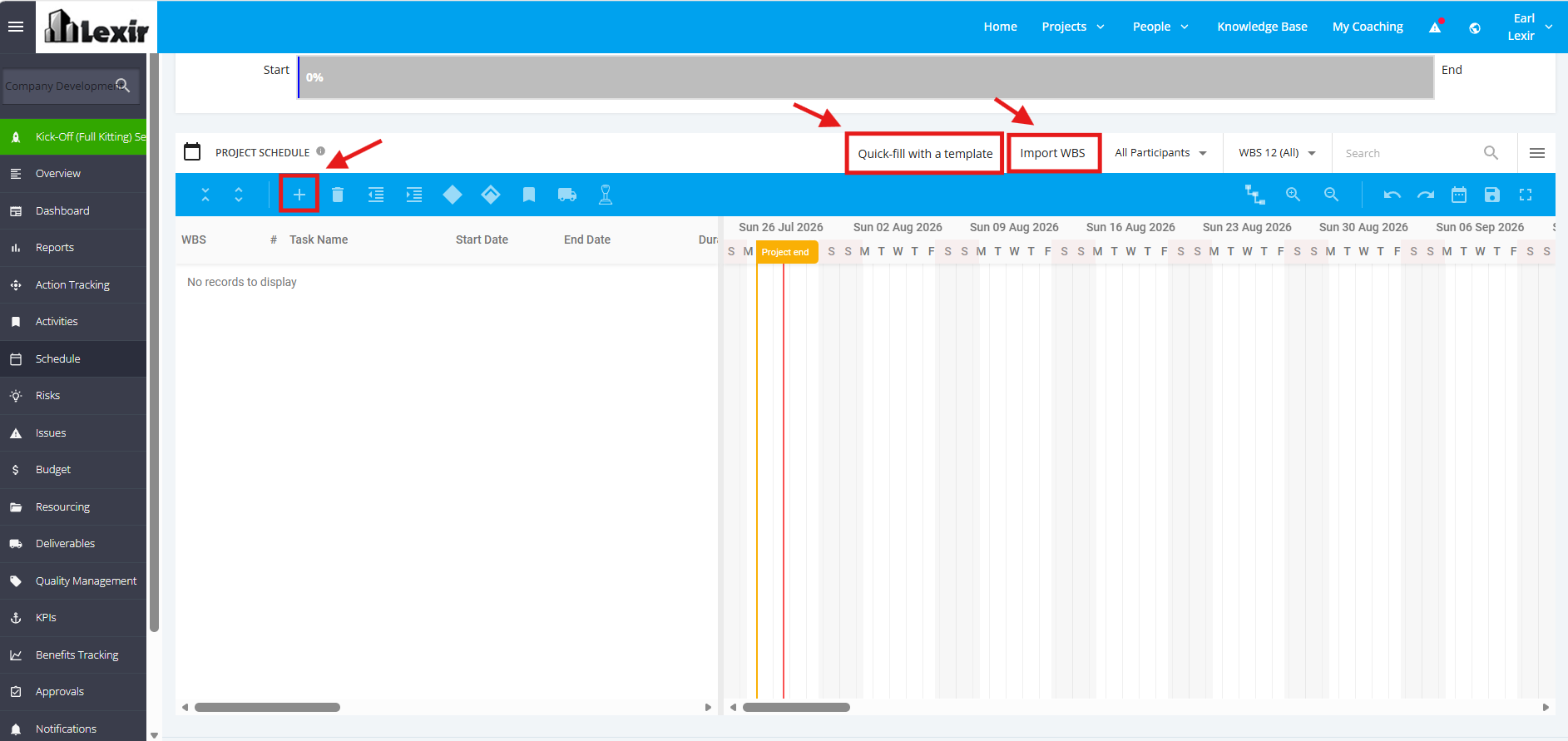Image resolution: width=1568 pixels, height=741 pixels.
Task: Outdent the task using the toolbar icon
Action: click(376, 195)
